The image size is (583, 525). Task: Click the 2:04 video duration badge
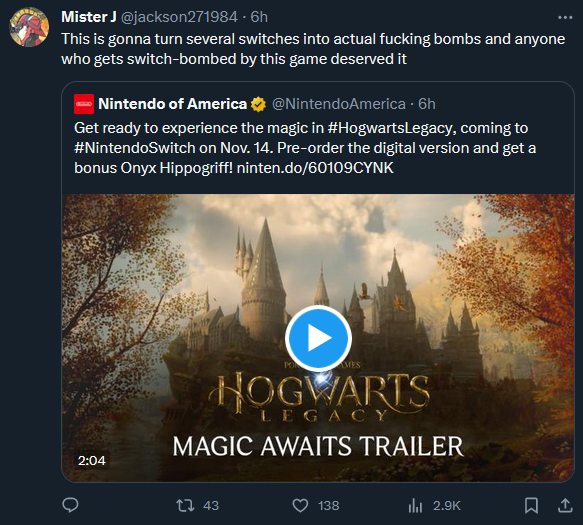(92, 461)
